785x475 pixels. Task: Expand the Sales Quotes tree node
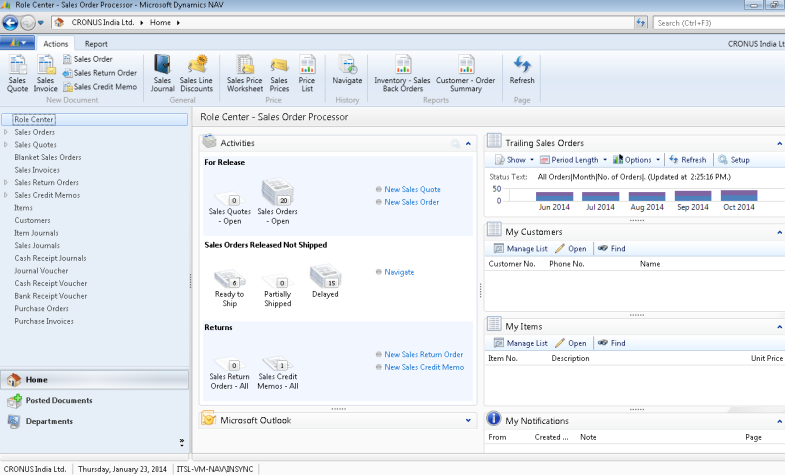(x=6, y=145)
